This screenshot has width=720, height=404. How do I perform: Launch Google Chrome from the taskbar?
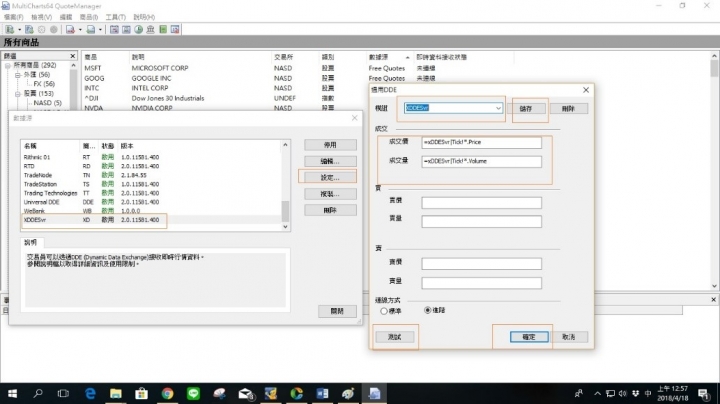pos(168,393)
